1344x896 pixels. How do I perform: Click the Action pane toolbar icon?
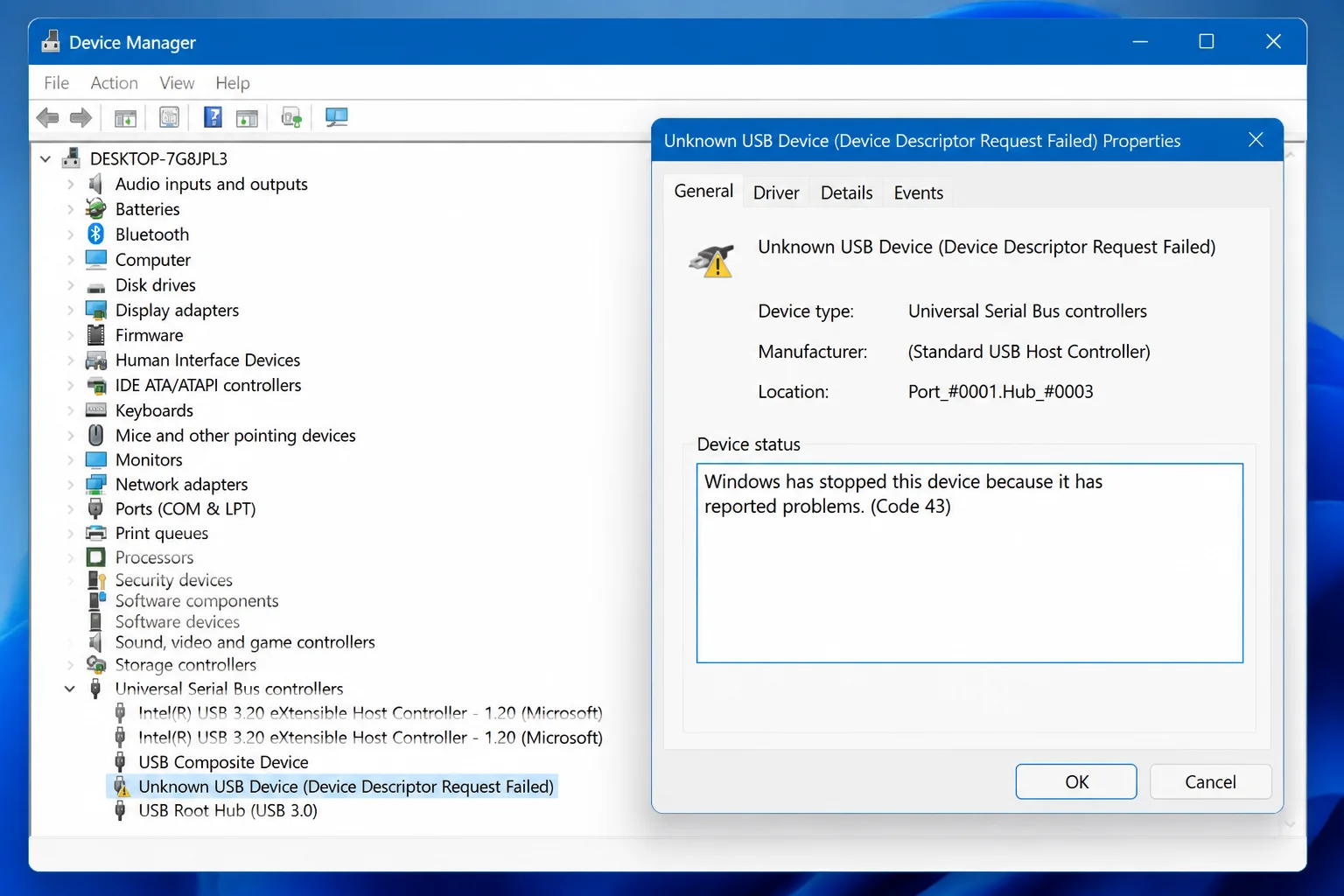247,117
